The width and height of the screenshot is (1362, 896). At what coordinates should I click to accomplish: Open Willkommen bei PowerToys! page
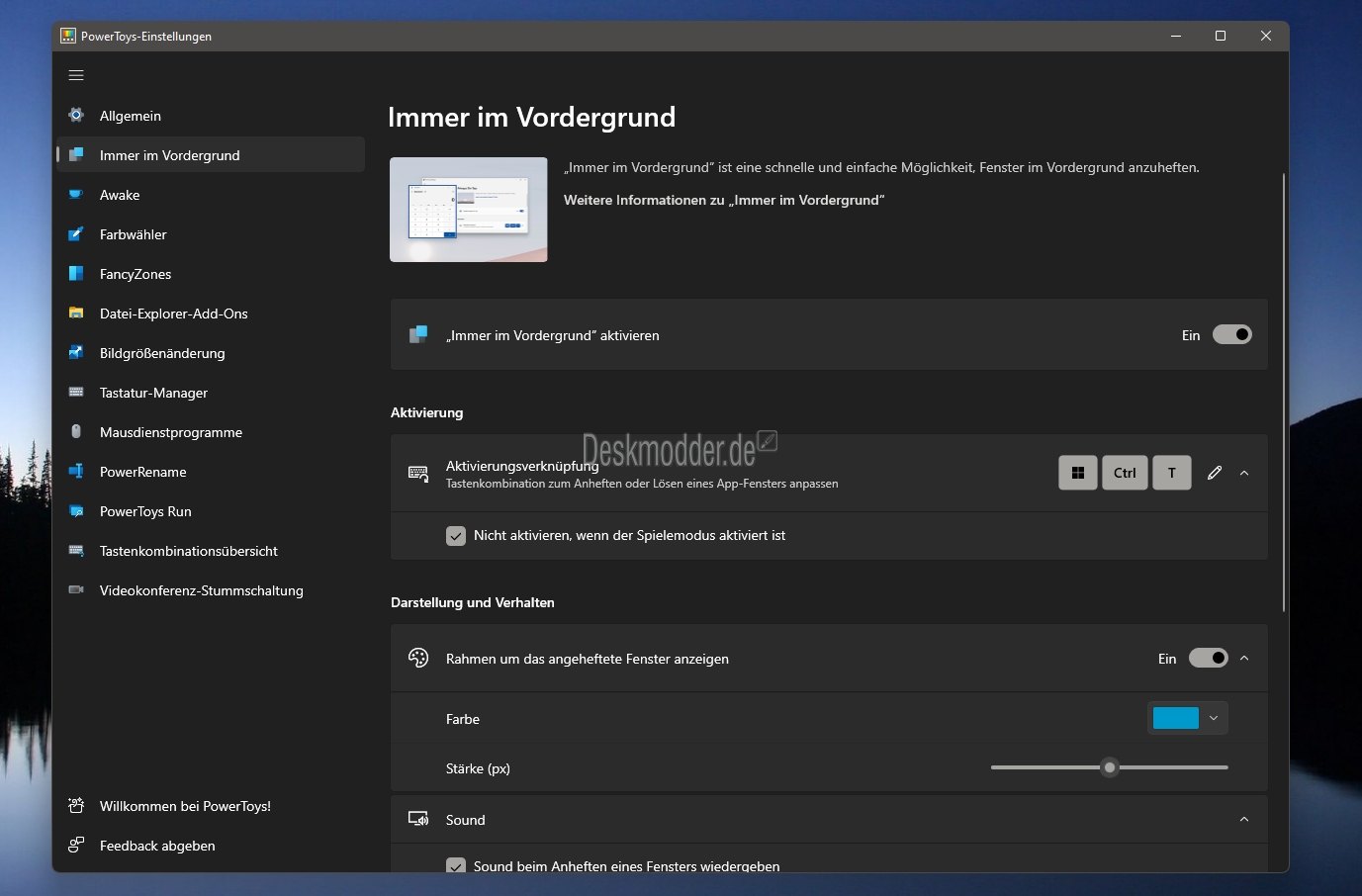tap(211, 806)
